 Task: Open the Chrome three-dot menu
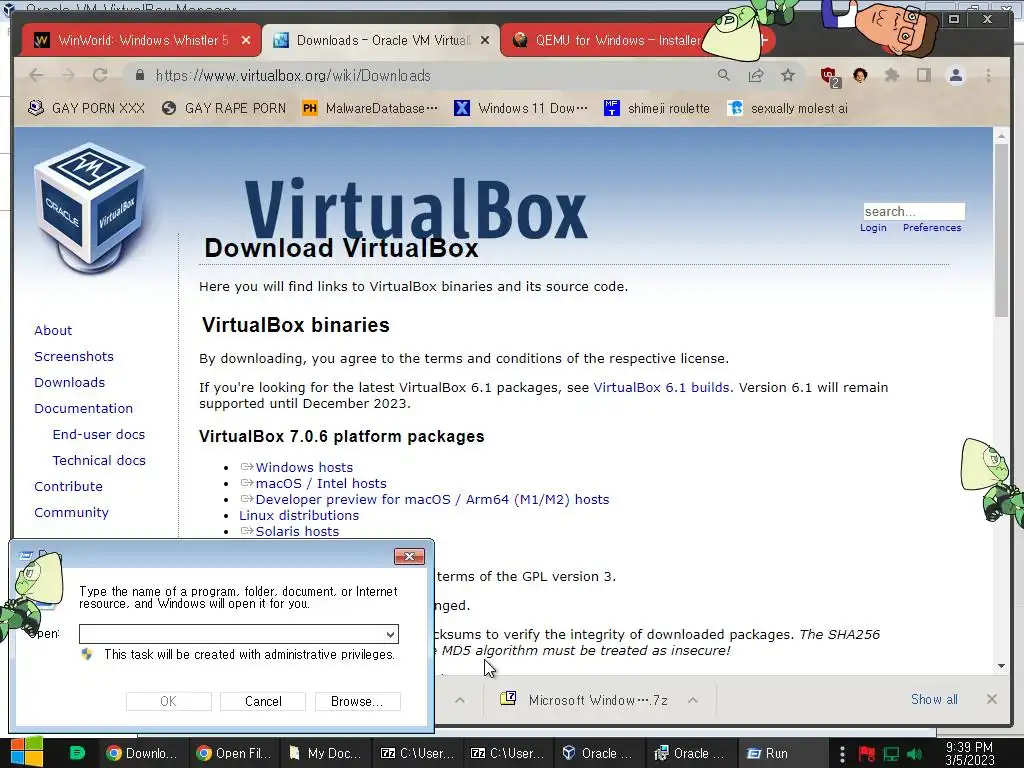989,76
